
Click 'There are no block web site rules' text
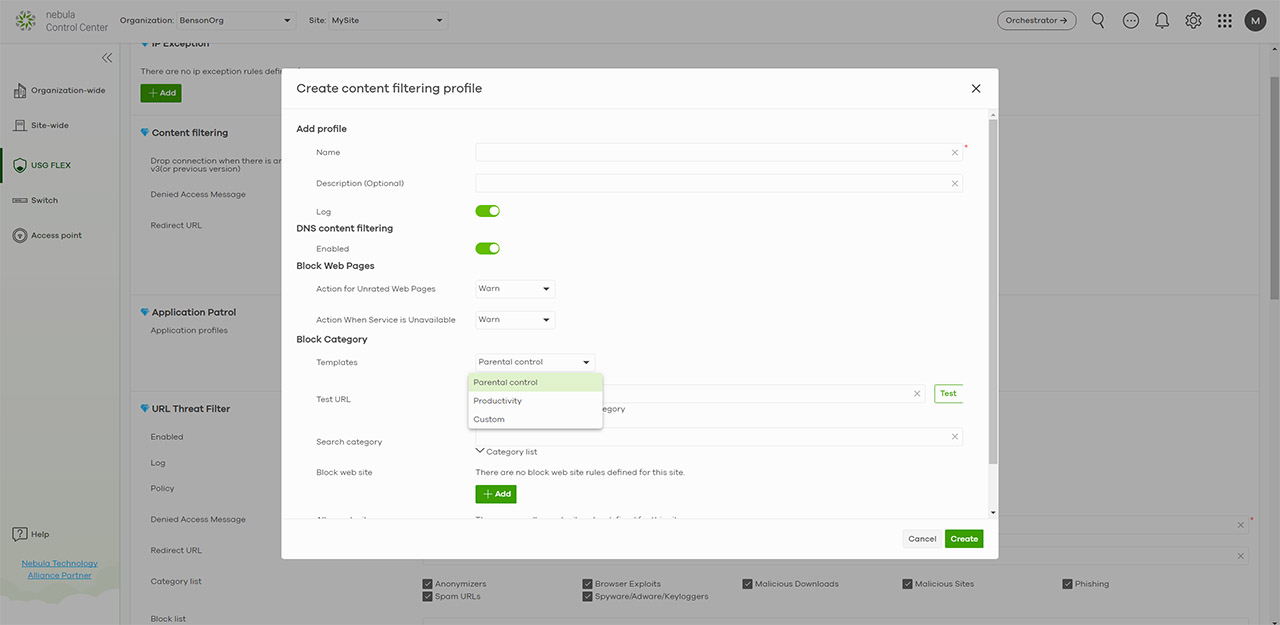pyautogui.click(x=580, y=472)
